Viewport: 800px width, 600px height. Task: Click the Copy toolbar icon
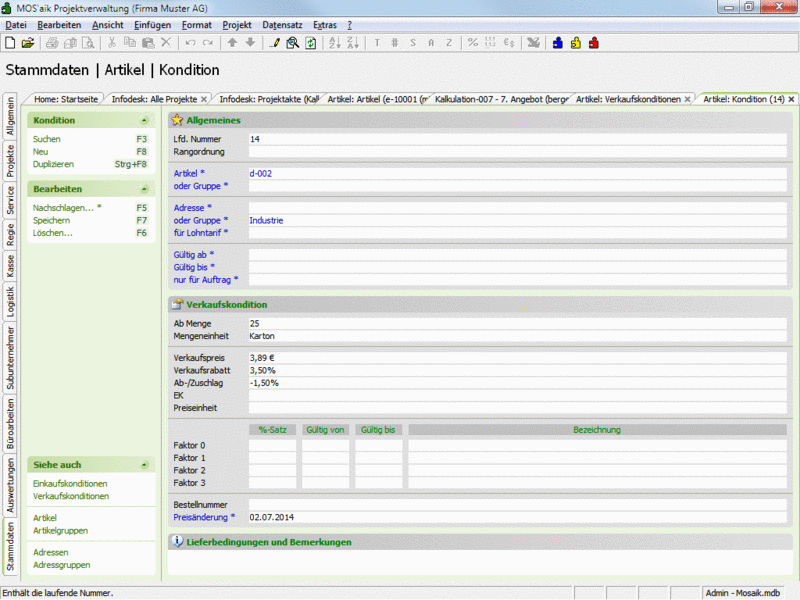130,43
